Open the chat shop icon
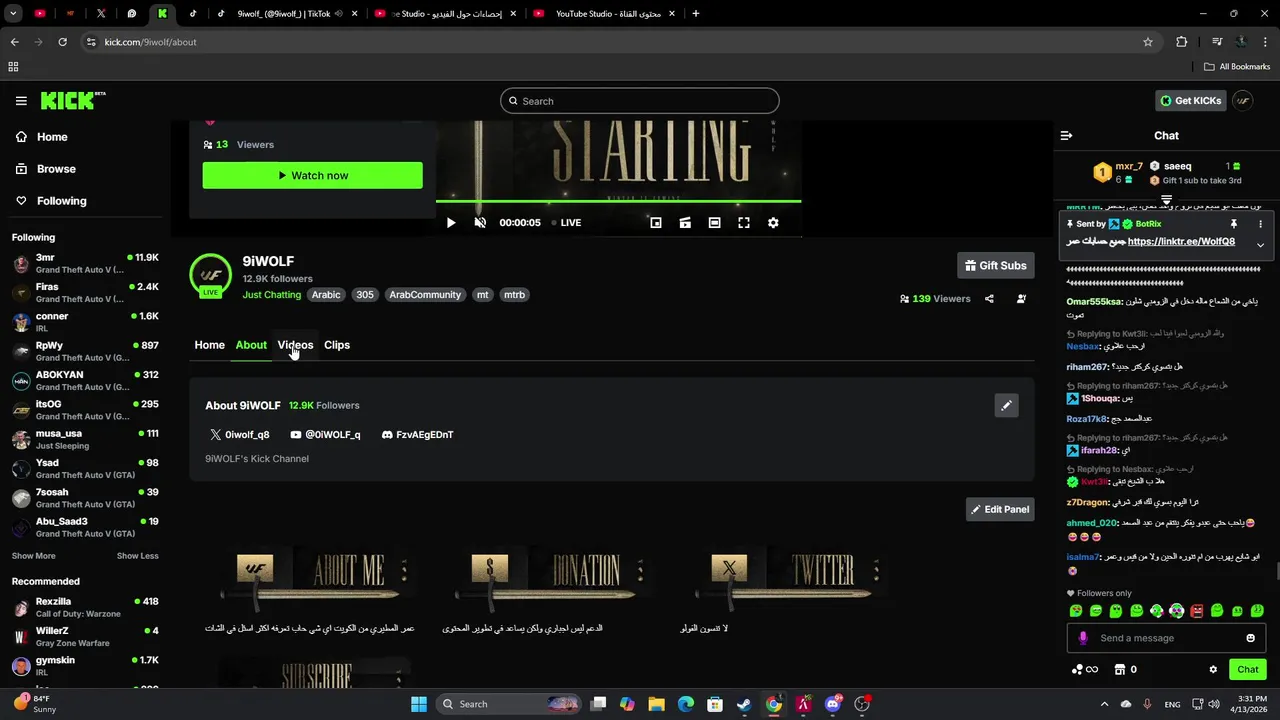 [x=1126, y=669]
